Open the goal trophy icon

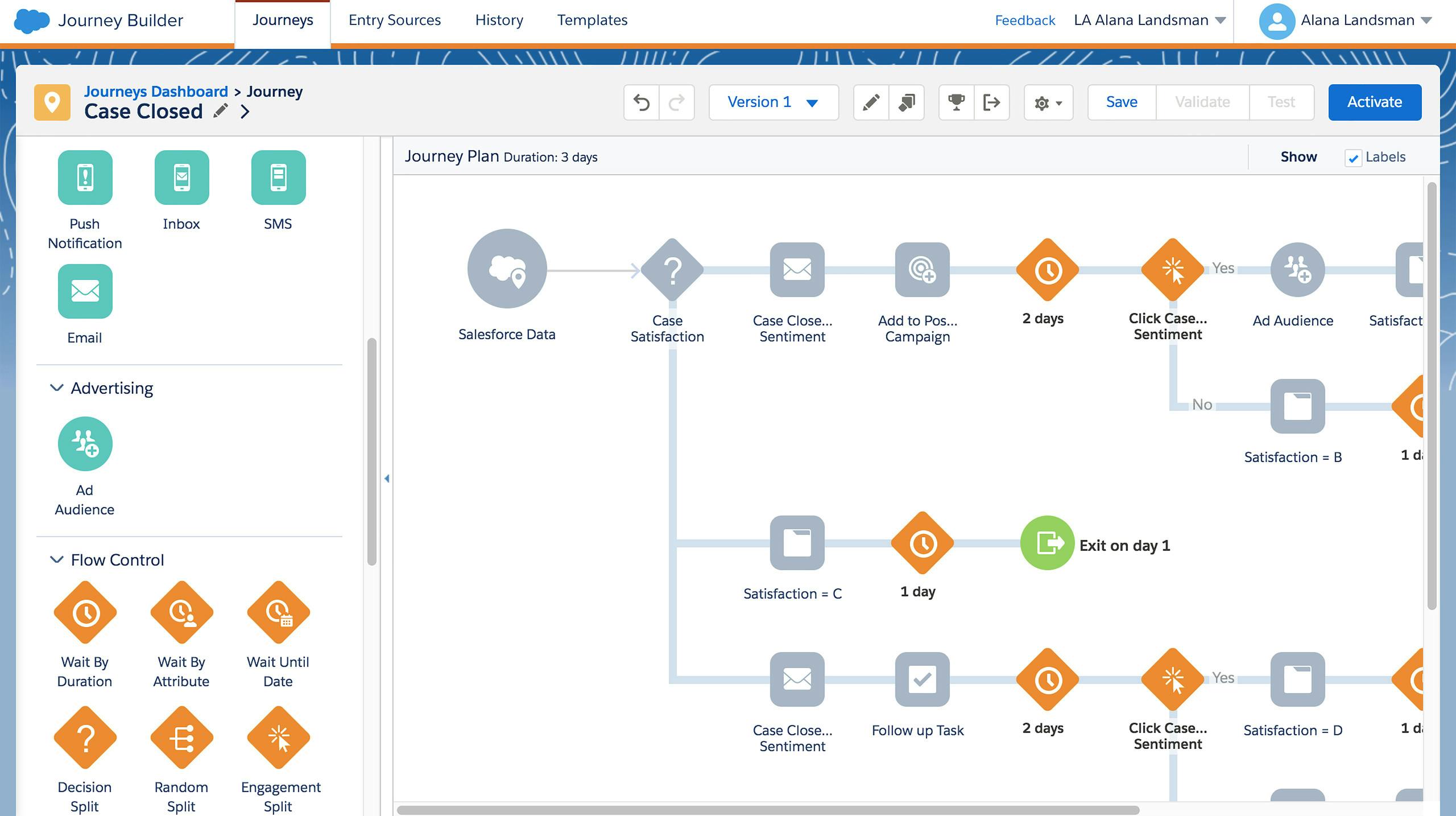click(957, 102)
